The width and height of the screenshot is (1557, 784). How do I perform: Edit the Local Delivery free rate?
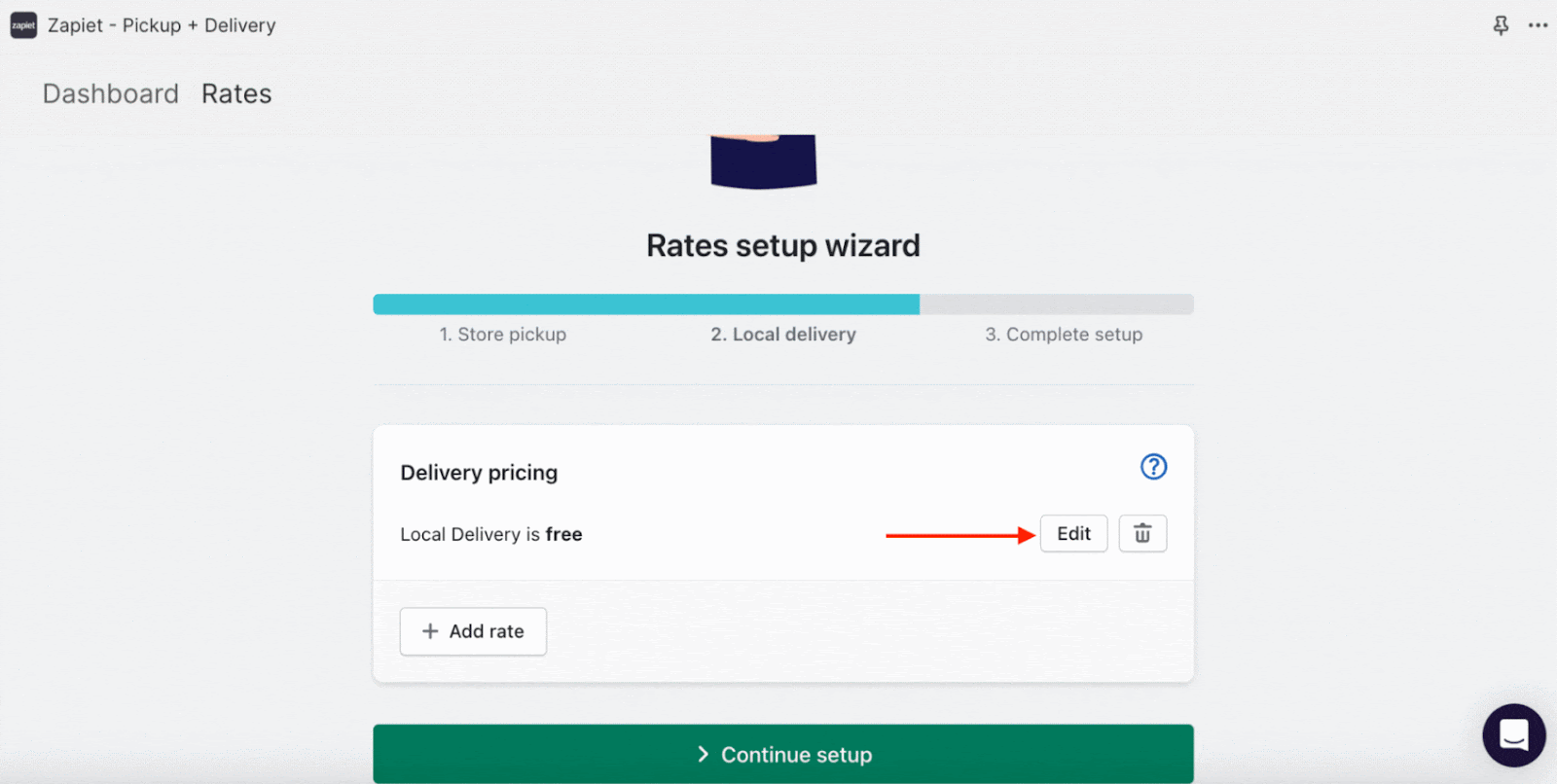[x=1073, y=534]
